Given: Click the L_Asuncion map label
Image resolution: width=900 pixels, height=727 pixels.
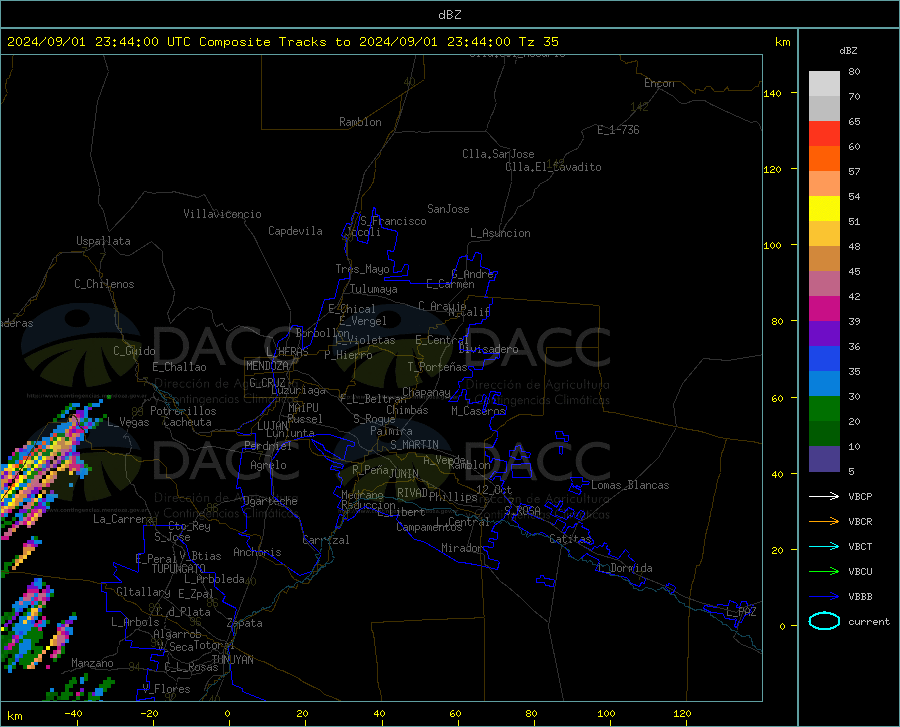Looking at the screenshot, I should [x=500, y=233].
